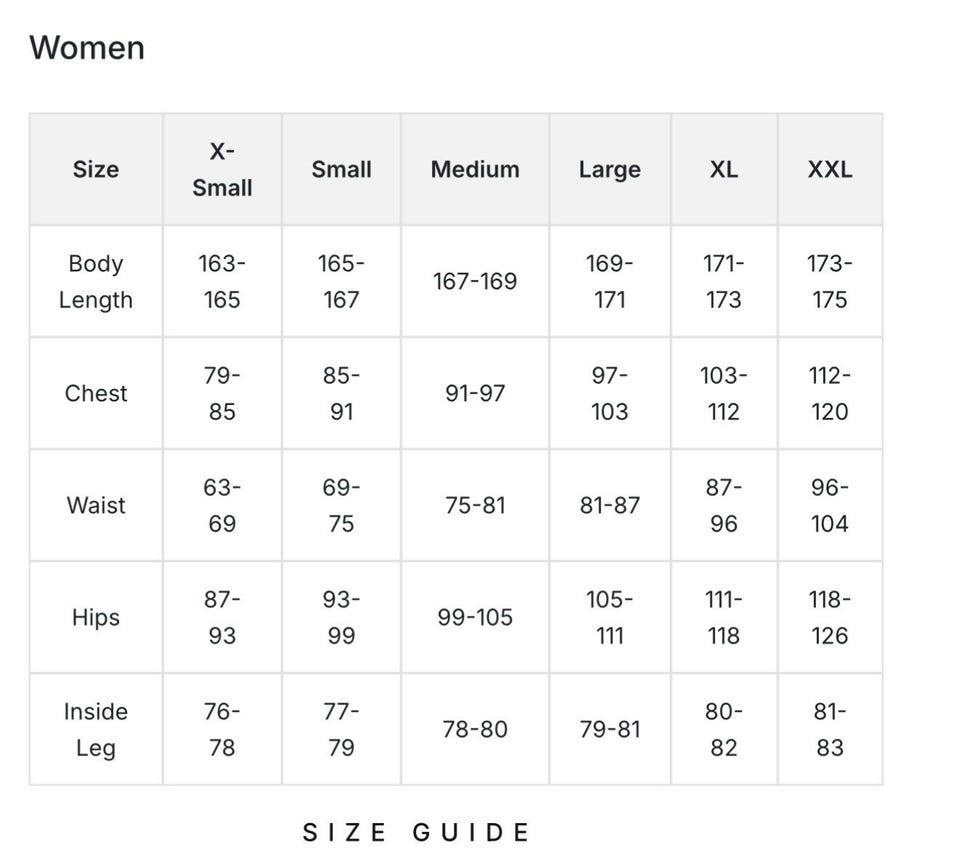Click the Large waist cell 81-87
Image resolution: width=960 pixels, height=858 pixels.
point(609,505)
